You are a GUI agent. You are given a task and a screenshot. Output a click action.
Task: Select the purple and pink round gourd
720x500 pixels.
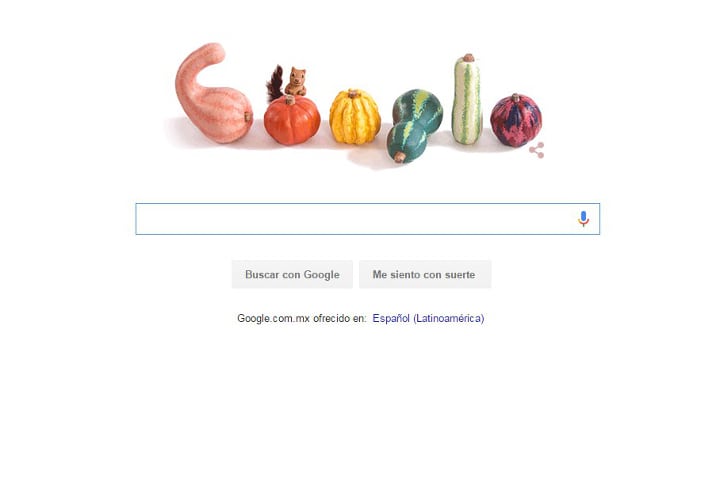pos(516,120)
